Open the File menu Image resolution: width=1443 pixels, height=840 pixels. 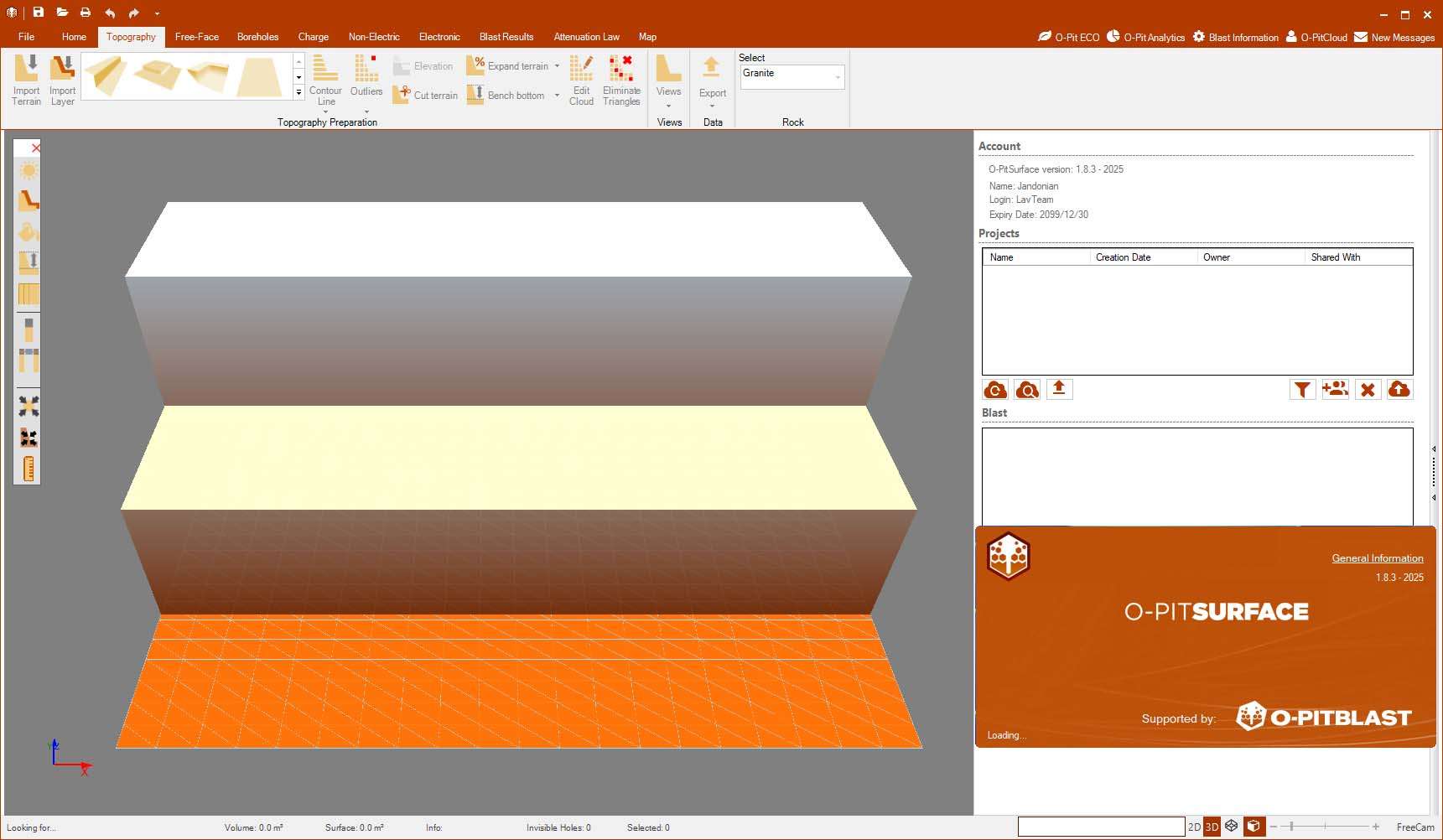27,37
